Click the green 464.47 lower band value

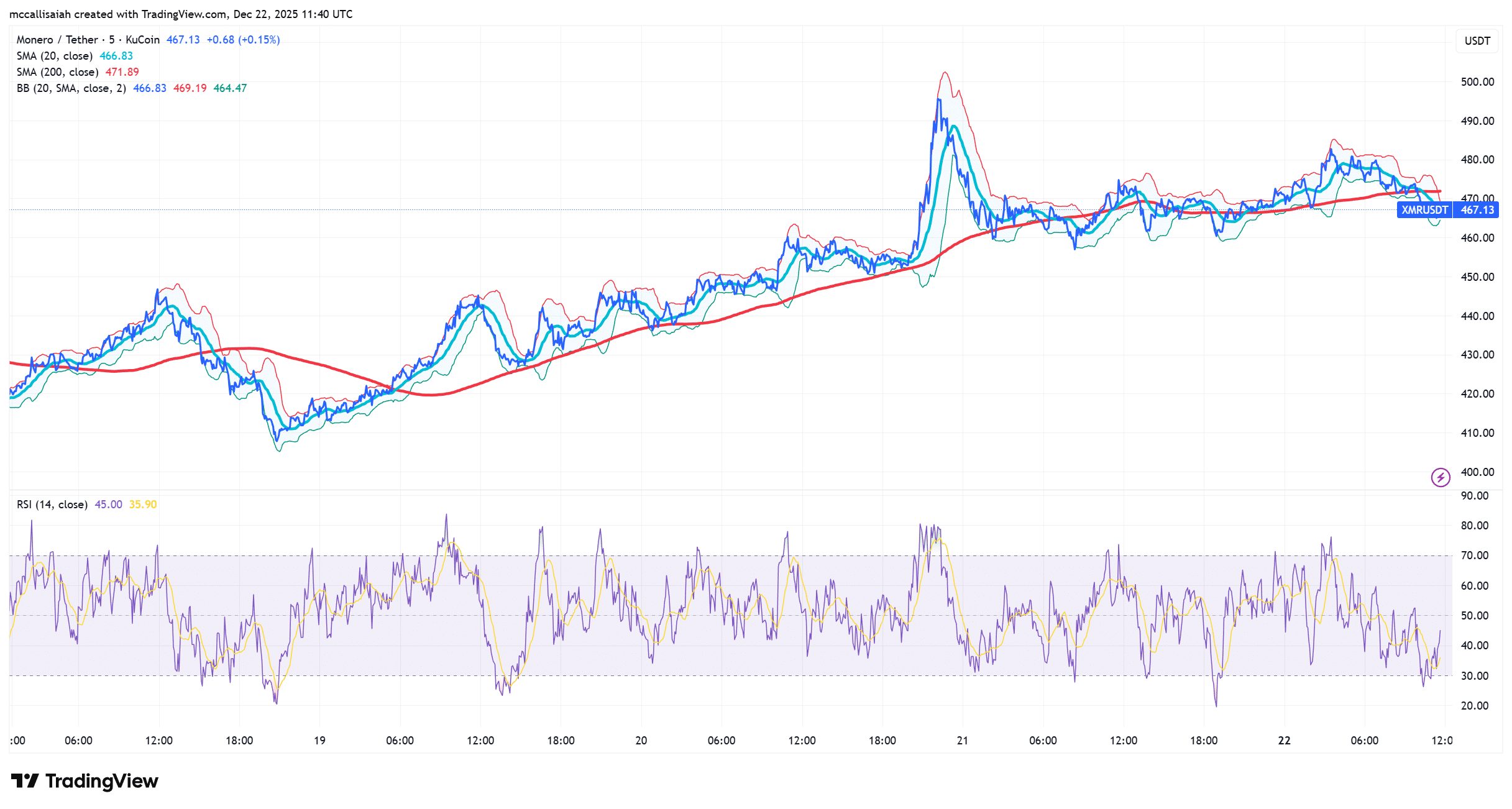pyautogui.click(x=230, y=88)
